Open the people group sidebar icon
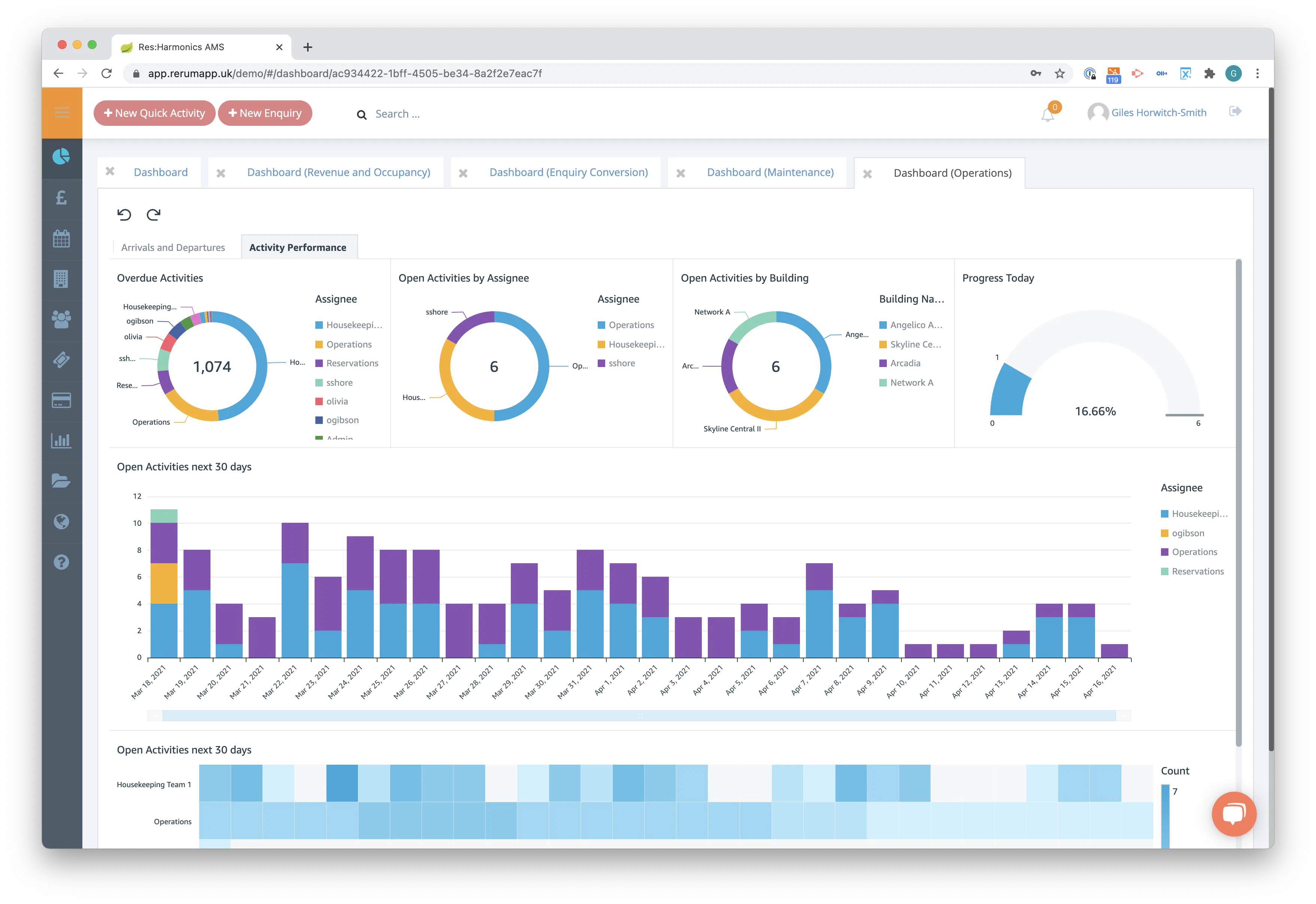This screenshot has width=1316, height=904. [x=61, y=319]
